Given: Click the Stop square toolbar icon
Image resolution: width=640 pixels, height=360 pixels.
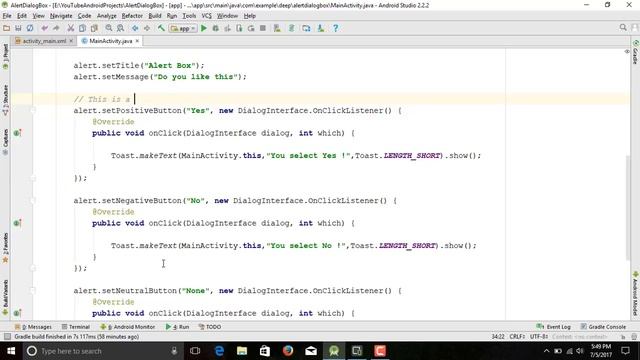Looking at the screenshot, I should [263, 28].
